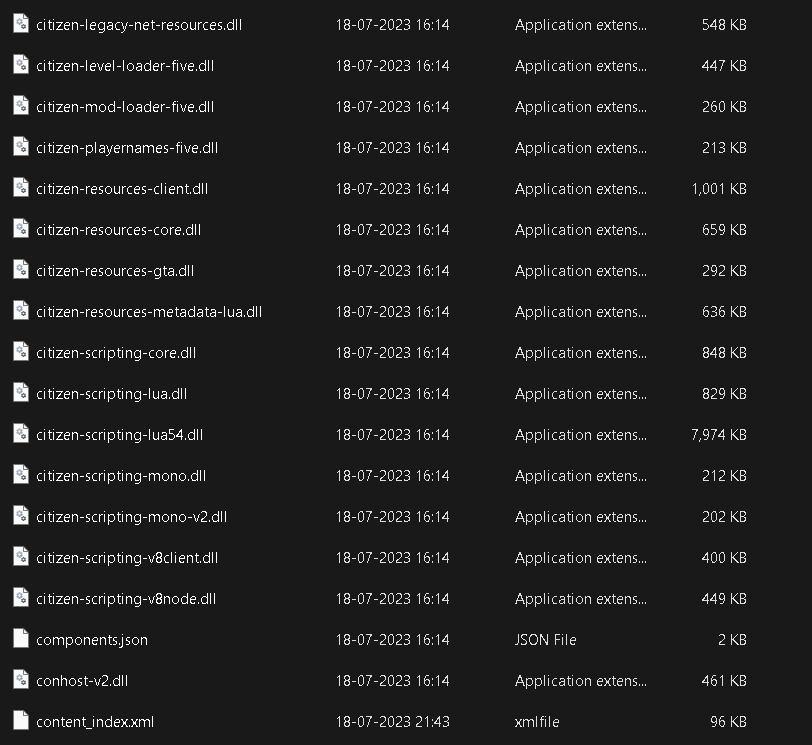Select the citizen-scripting-core.dll filename
This screenshot has height=745, width=812.
(116, 353)
